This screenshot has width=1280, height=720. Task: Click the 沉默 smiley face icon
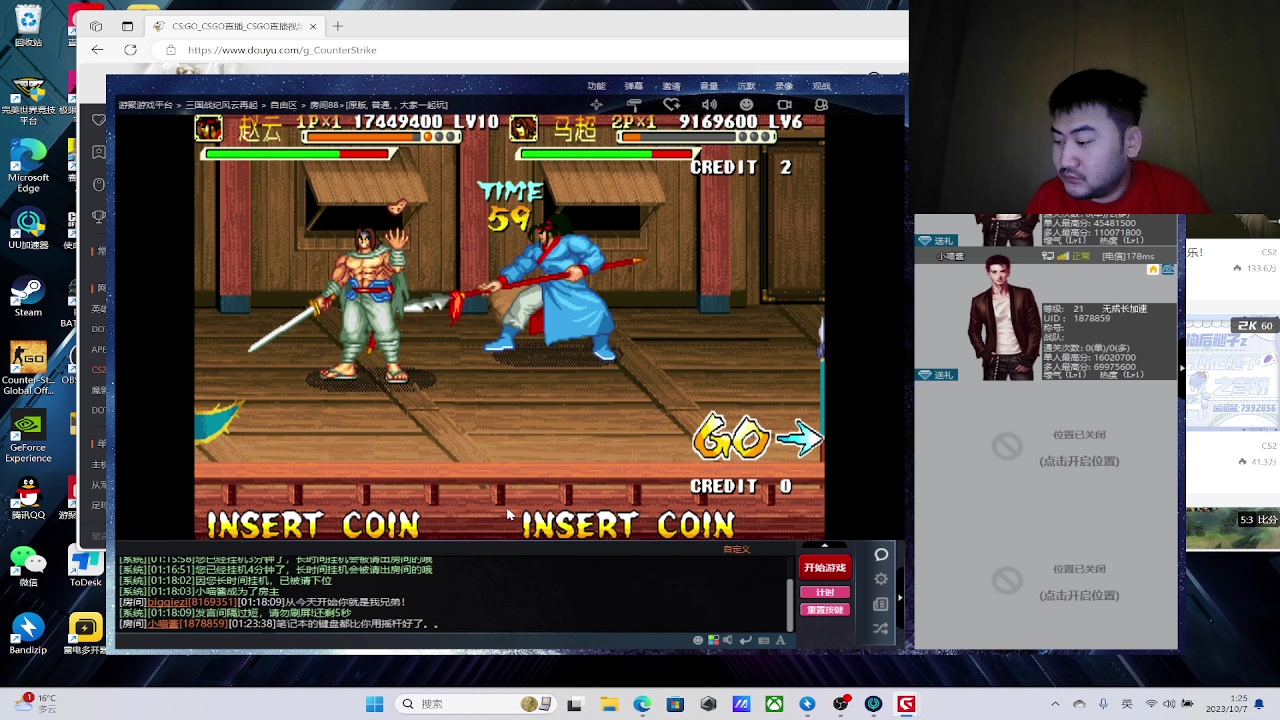pyautogui.click(x=746, y=104)
